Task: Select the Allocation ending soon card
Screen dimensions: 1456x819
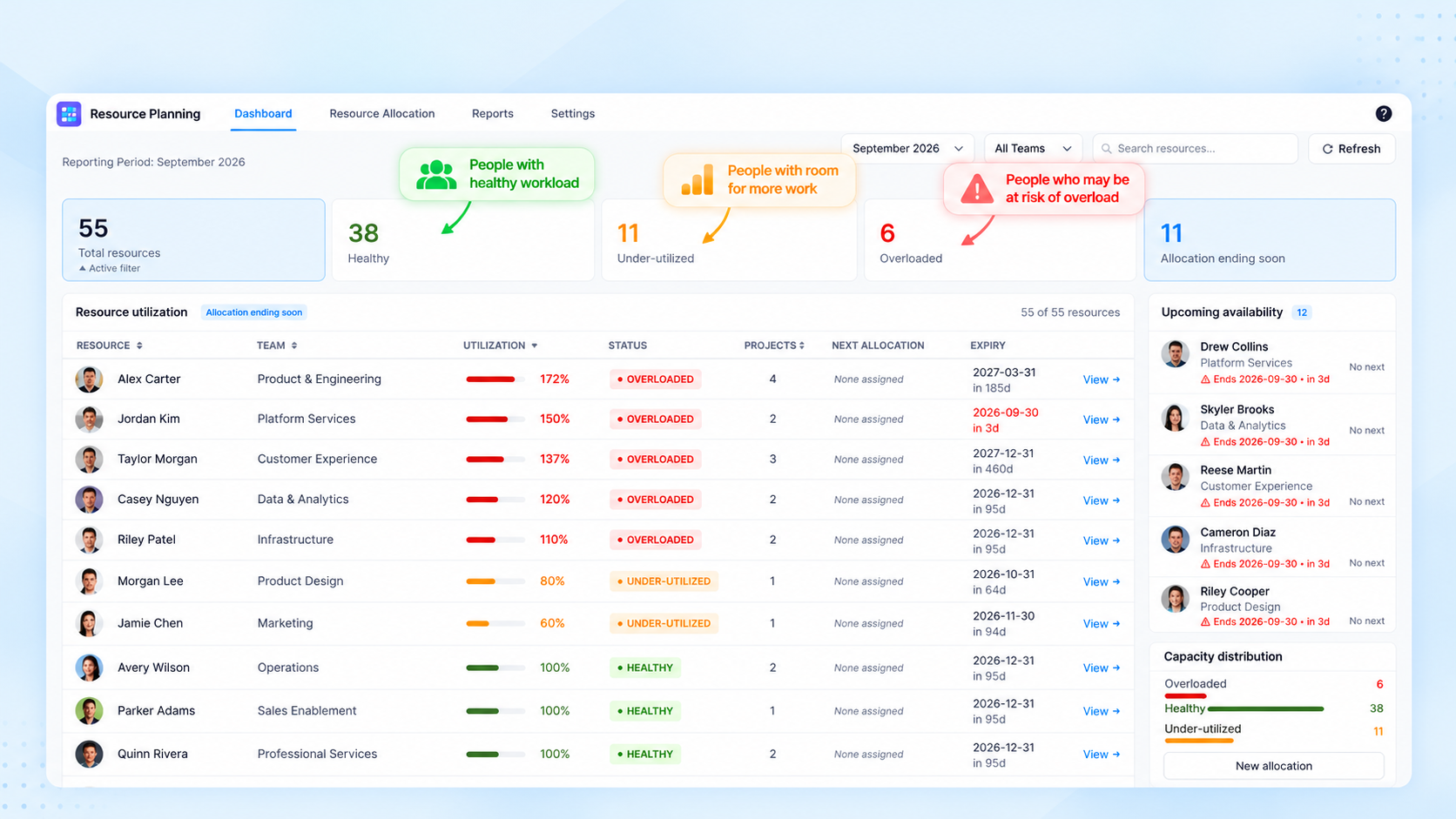Action: point(1270,240)
